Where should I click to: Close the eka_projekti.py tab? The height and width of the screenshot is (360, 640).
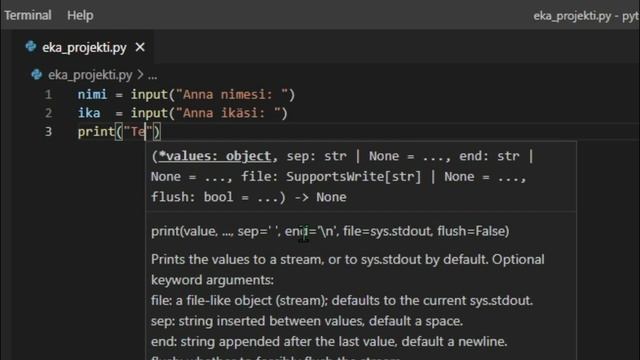pos(140,47)
